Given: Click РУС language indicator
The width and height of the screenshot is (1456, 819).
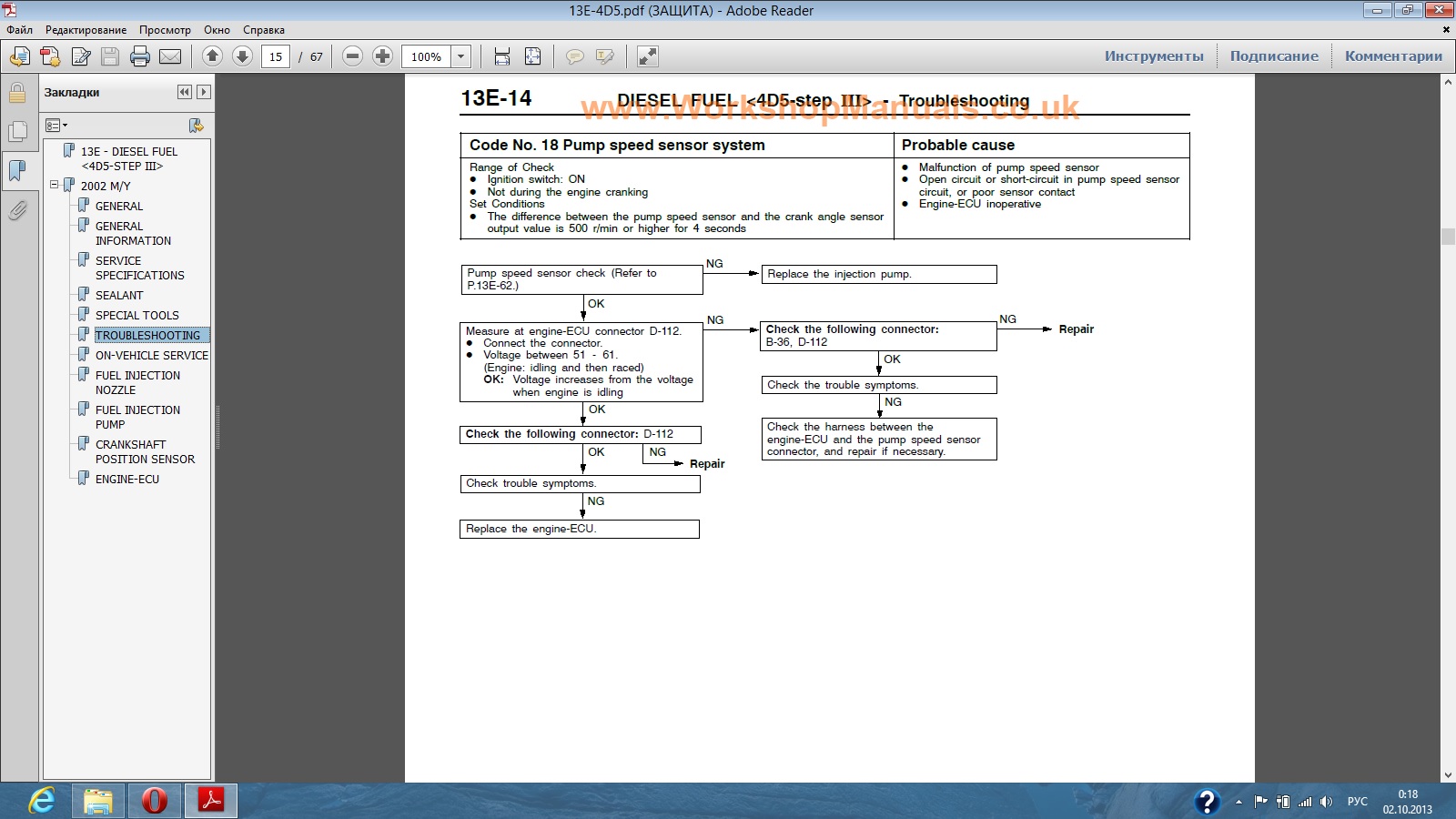Looking at the screenshot, I should (1357, 802).
